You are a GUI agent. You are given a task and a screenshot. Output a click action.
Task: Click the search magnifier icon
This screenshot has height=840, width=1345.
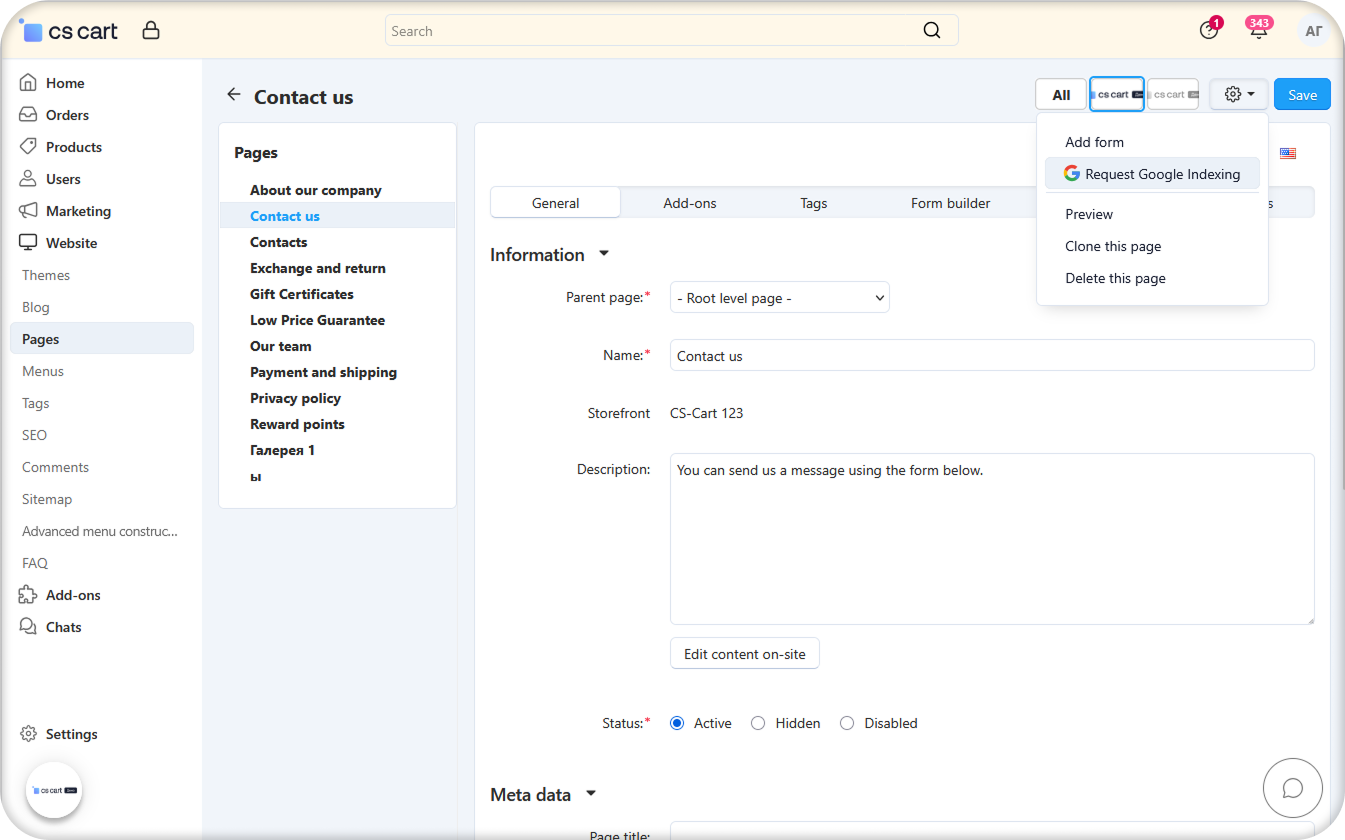931,31
